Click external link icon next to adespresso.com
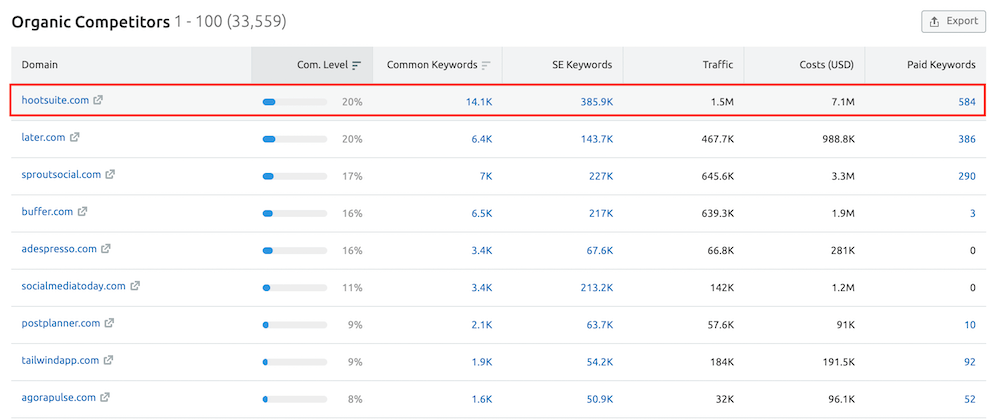 click(x=106, y=248)
